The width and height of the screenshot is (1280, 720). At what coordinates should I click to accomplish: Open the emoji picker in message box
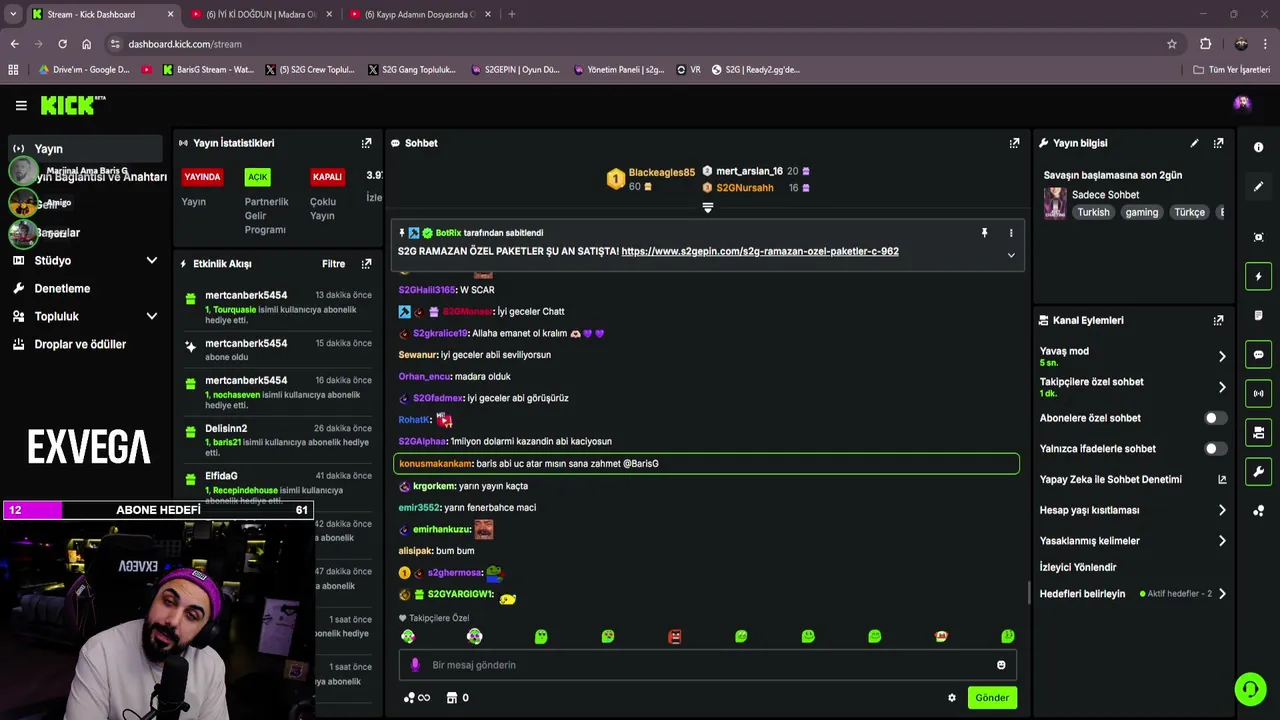(x=1001, y=665)
